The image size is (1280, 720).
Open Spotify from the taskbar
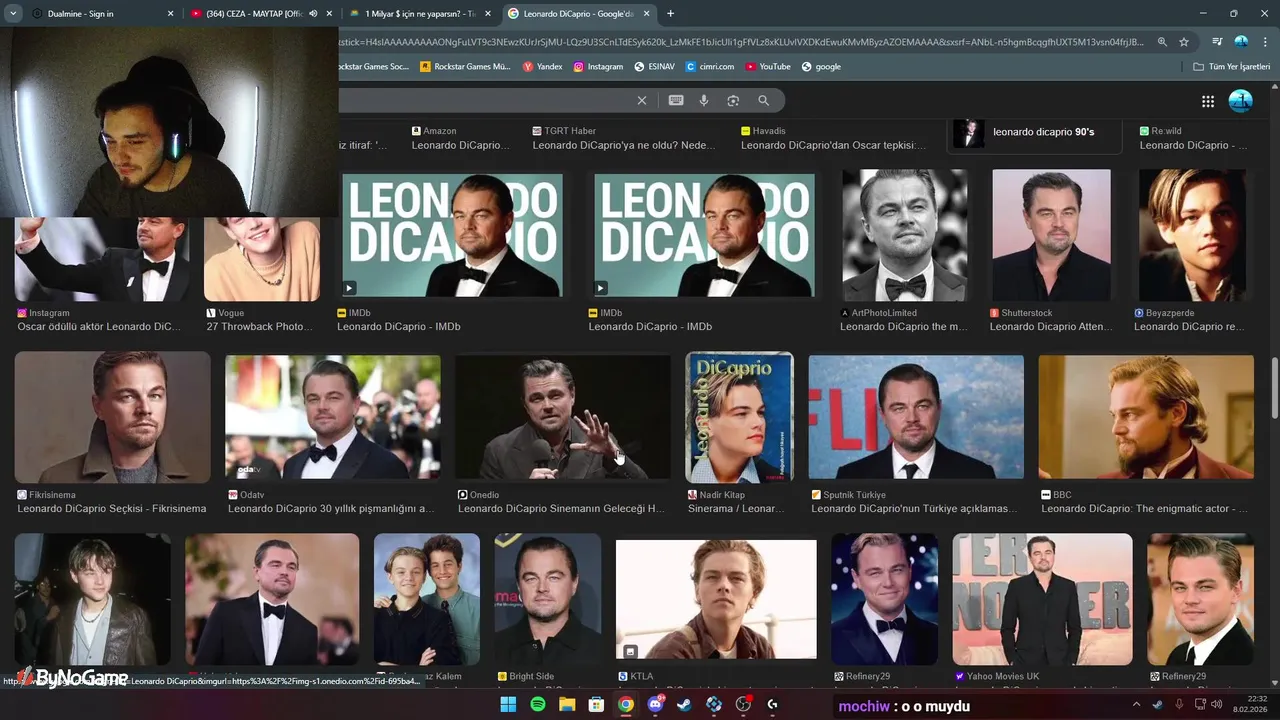pyautogui.click(x=537, y=704)
